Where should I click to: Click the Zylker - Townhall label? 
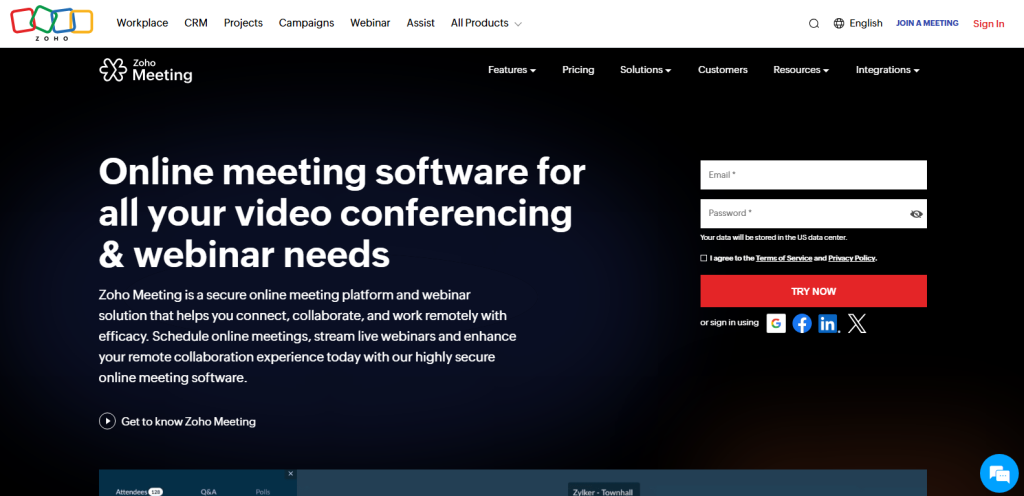point(604,490)
